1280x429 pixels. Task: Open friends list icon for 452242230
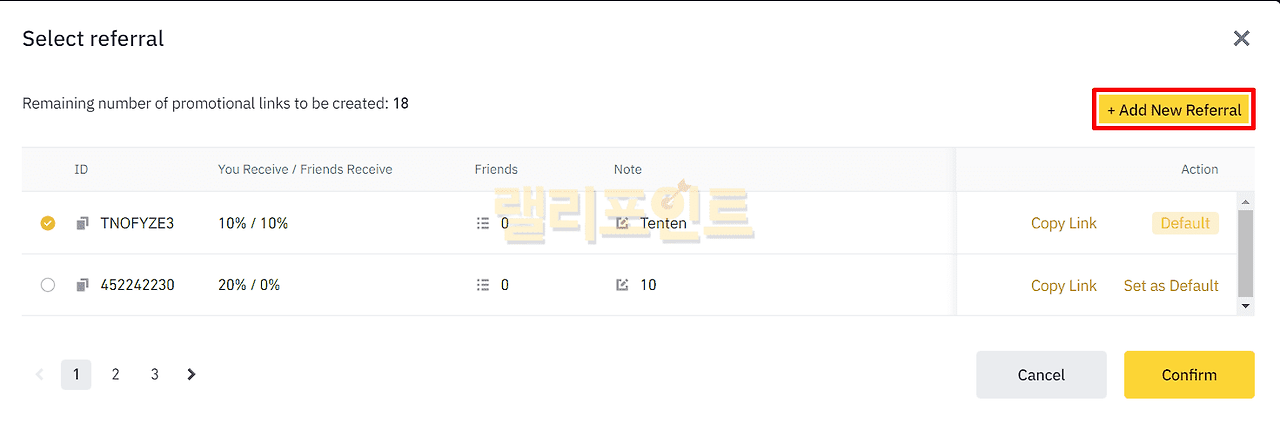483,286
